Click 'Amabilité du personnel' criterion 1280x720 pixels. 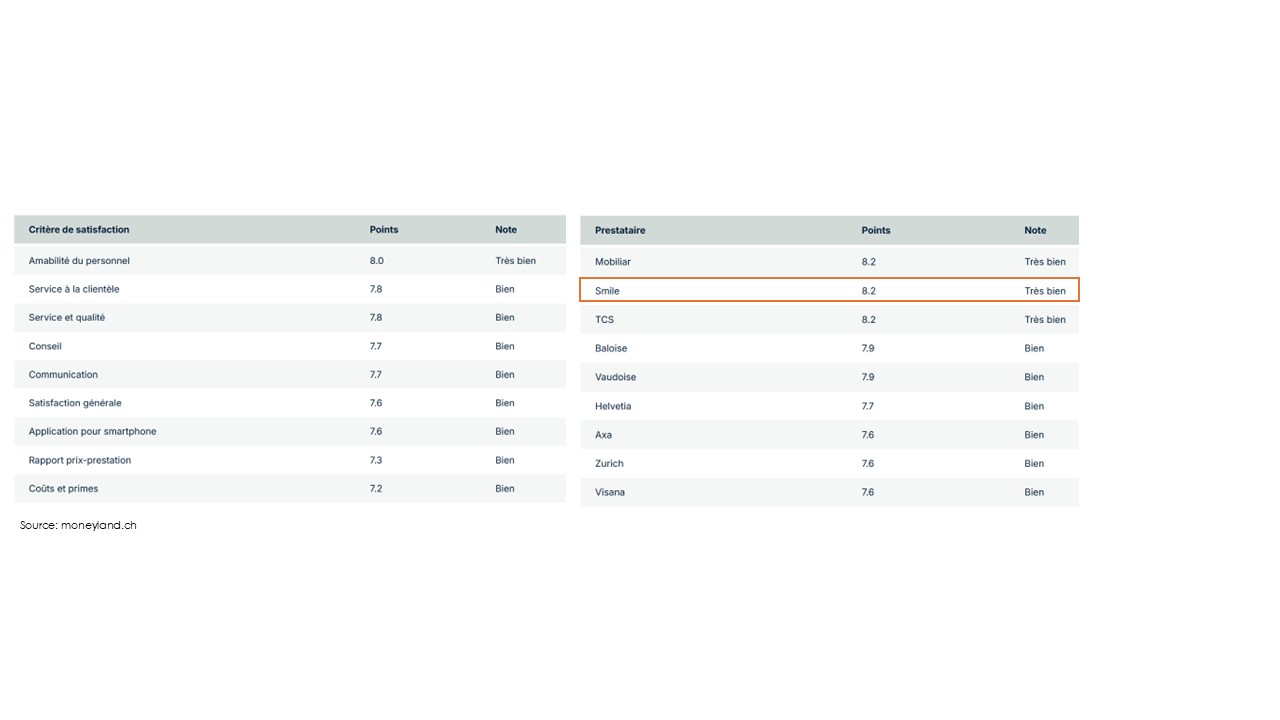click(79, 261)
